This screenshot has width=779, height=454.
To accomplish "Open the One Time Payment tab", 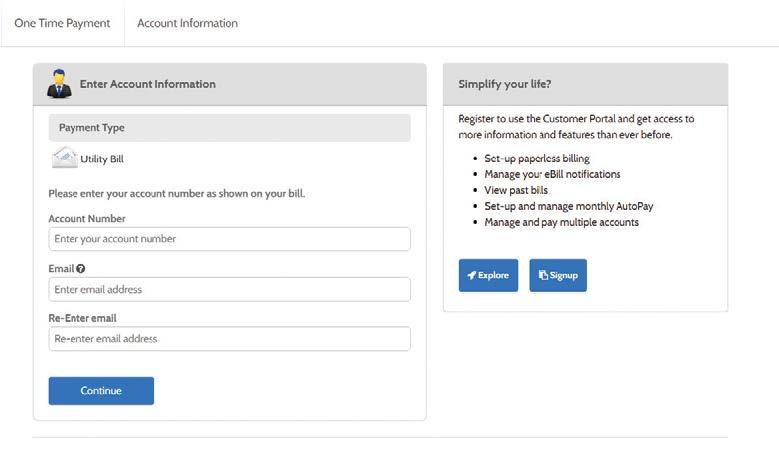I will (x=62, y=23).
